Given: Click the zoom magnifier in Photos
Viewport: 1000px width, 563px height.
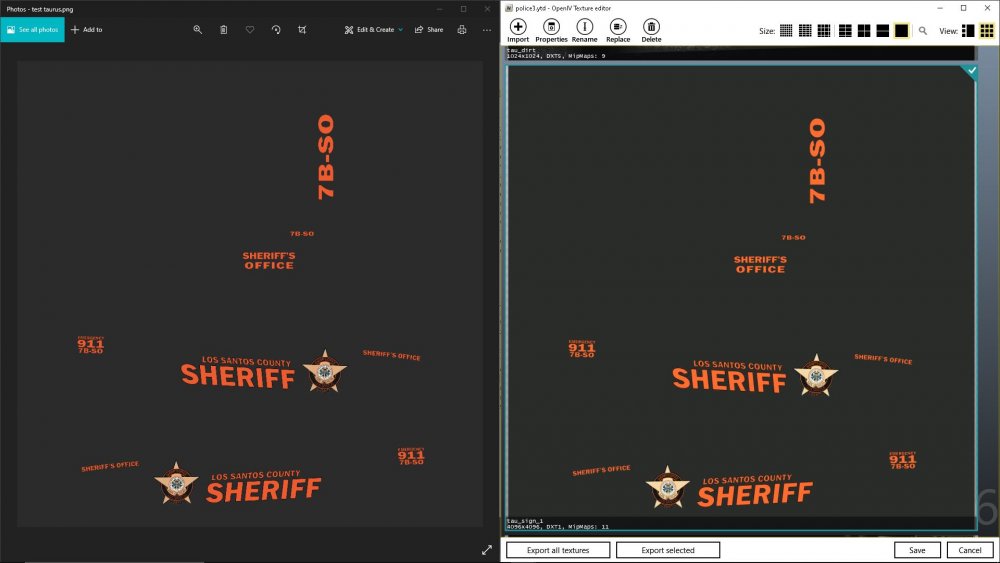Looking at the screenshot, I should [197, 30].
